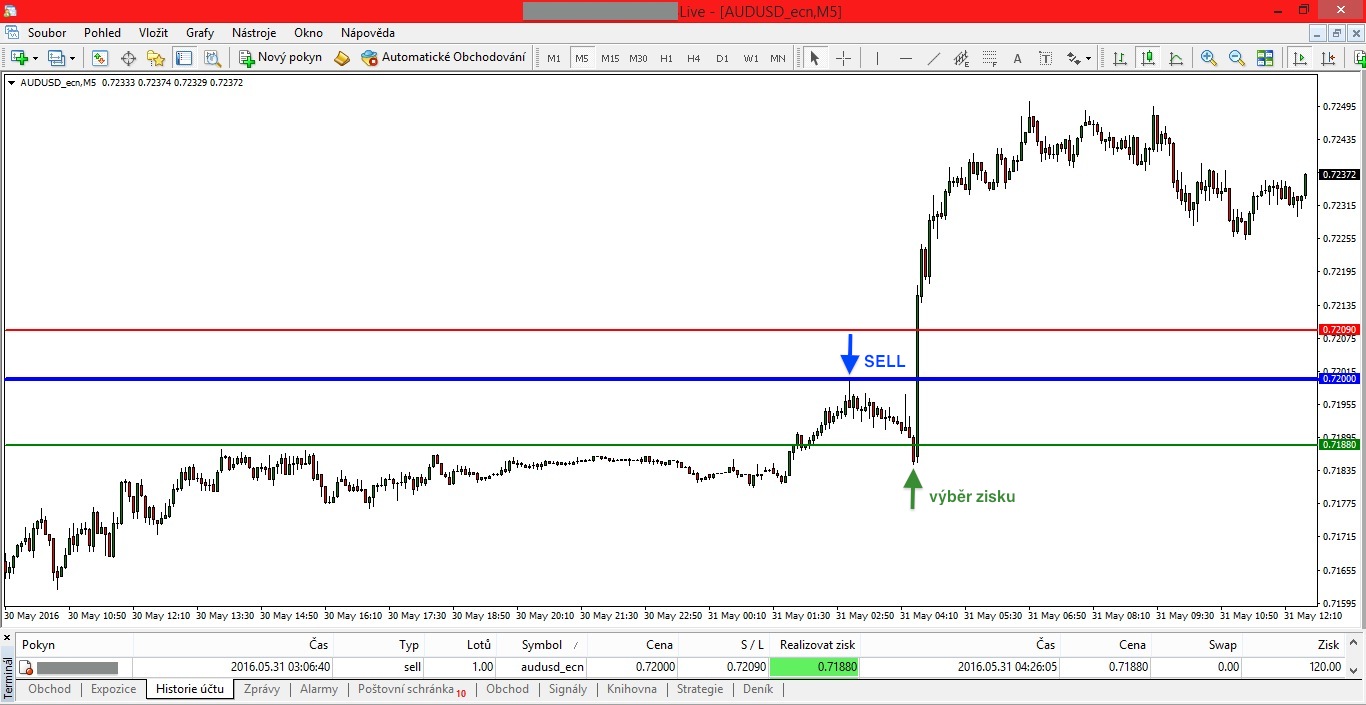Pick the horizontal line drawing tool
1366x705 pixels.
tap(905, 58)
